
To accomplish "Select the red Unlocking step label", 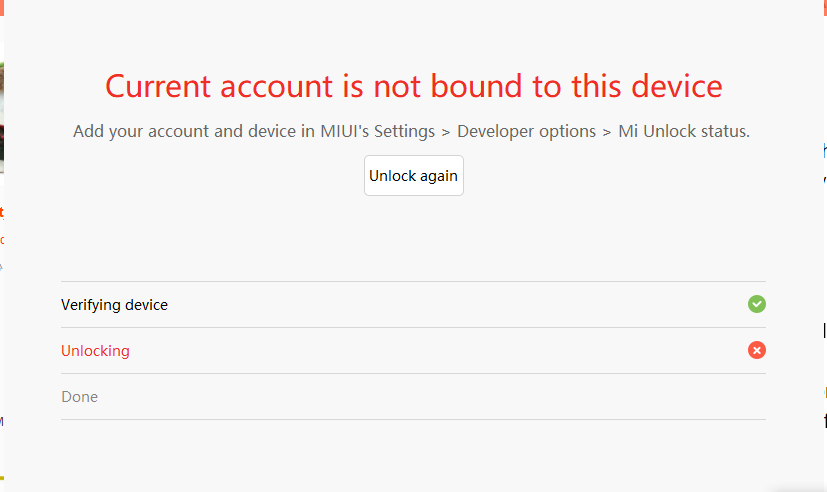I will point(95,351).
